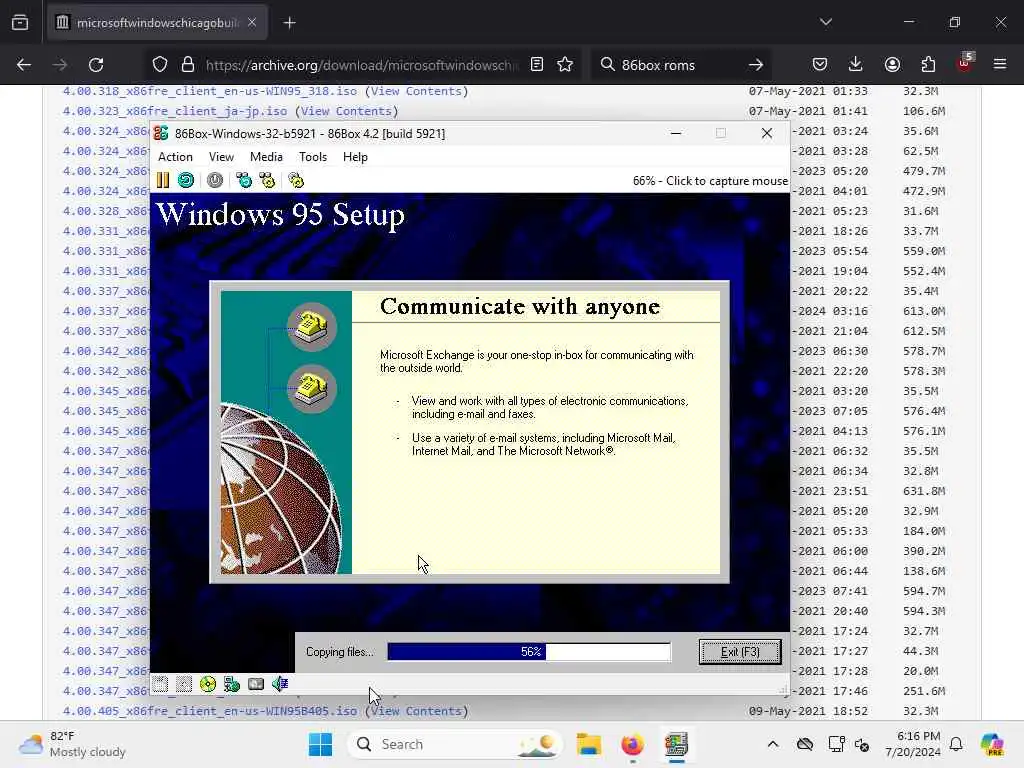Open Firefox downloads panel
The image size is (1024, 768).
856,64
